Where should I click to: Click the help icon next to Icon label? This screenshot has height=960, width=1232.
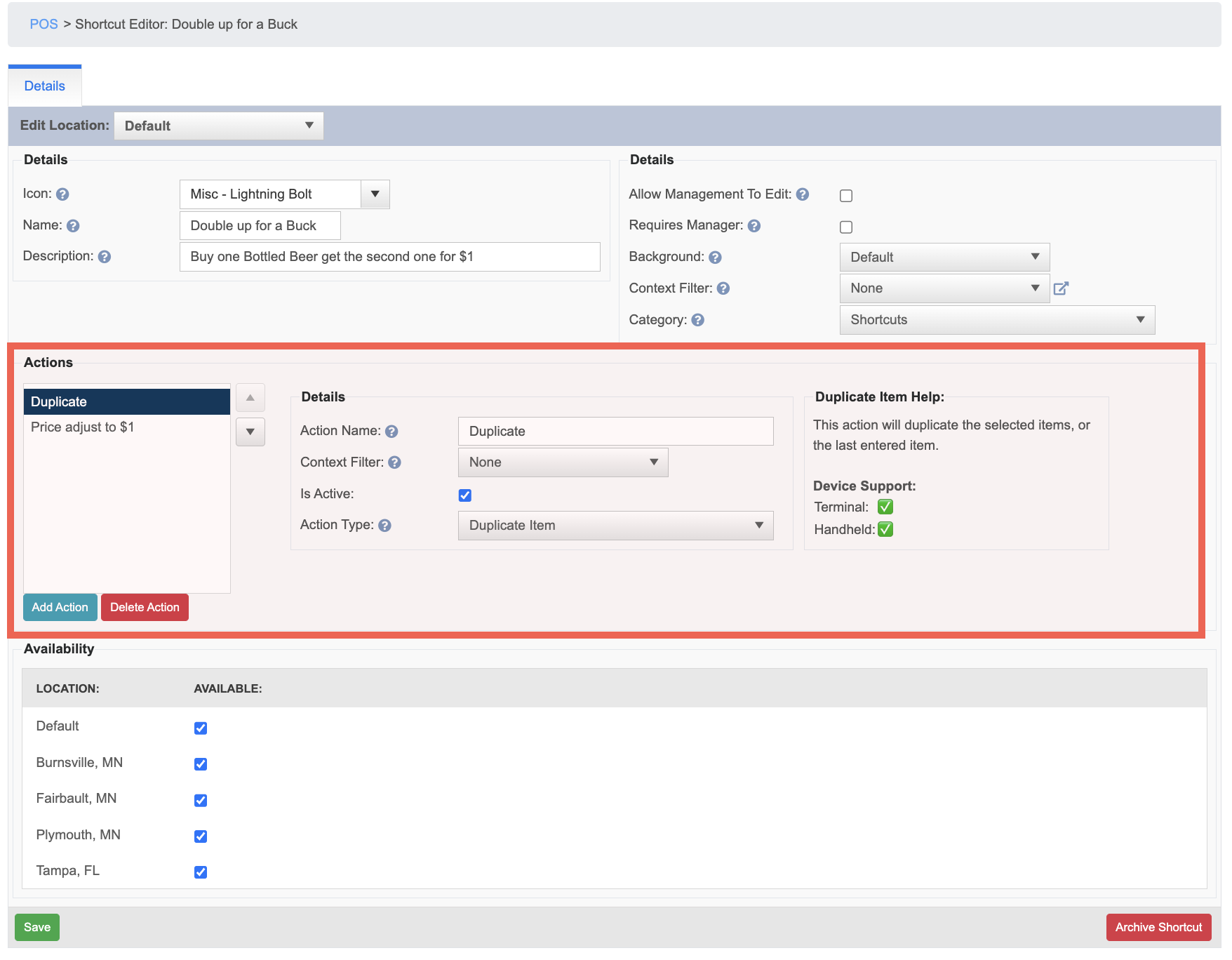[62, 194]
